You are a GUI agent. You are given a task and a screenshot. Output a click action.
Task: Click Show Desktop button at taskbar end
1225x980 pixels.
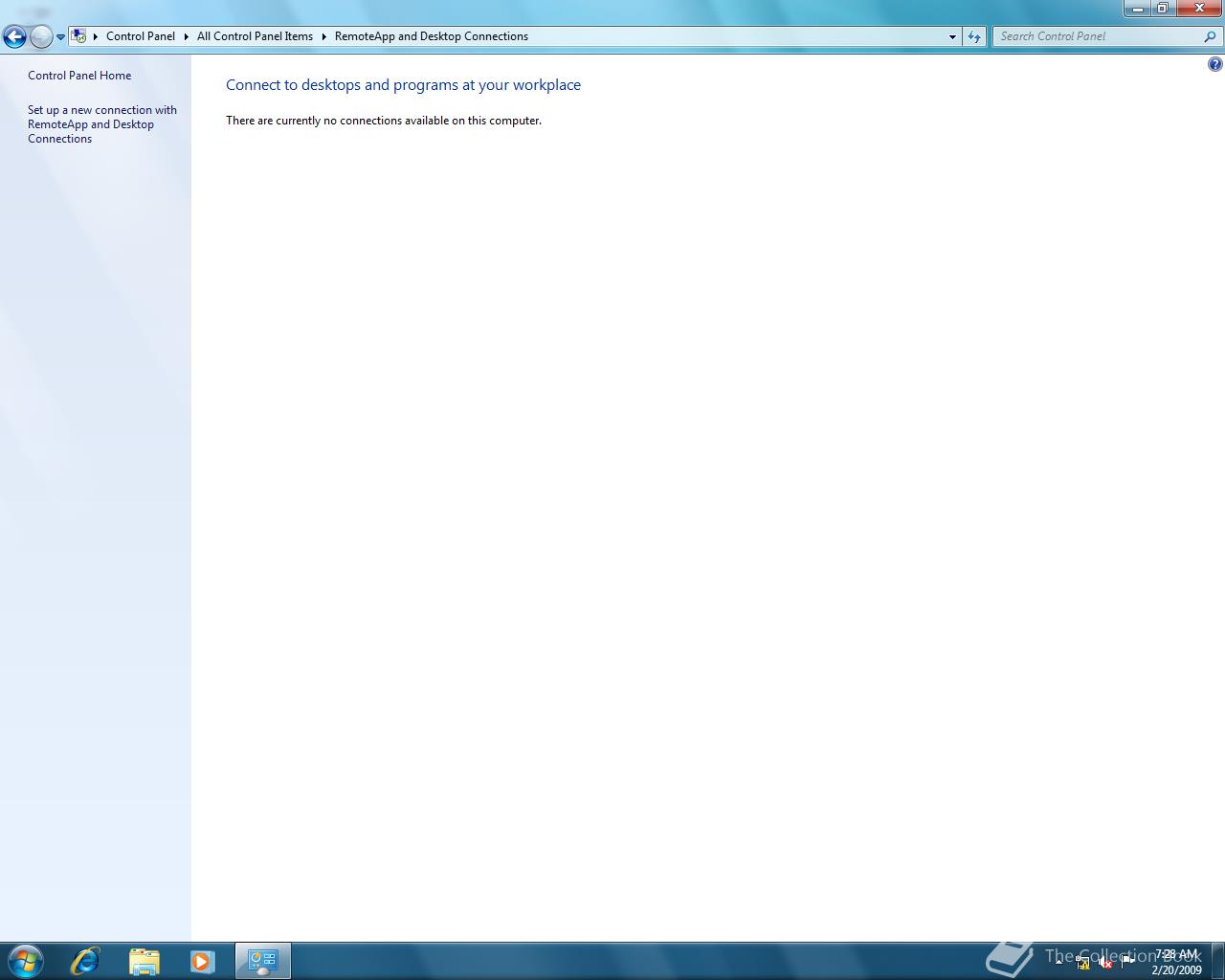[1217, 961]
